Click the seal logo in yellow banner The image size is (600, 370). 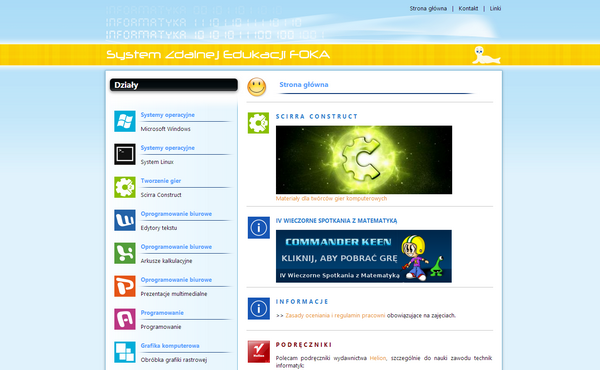coord(485,55)
